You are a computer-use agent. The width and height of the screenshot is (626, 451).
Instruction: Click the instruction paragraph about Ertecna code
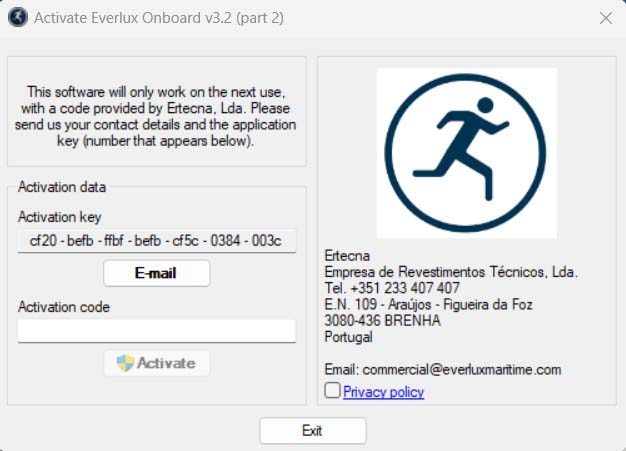[x=156, y=116]
